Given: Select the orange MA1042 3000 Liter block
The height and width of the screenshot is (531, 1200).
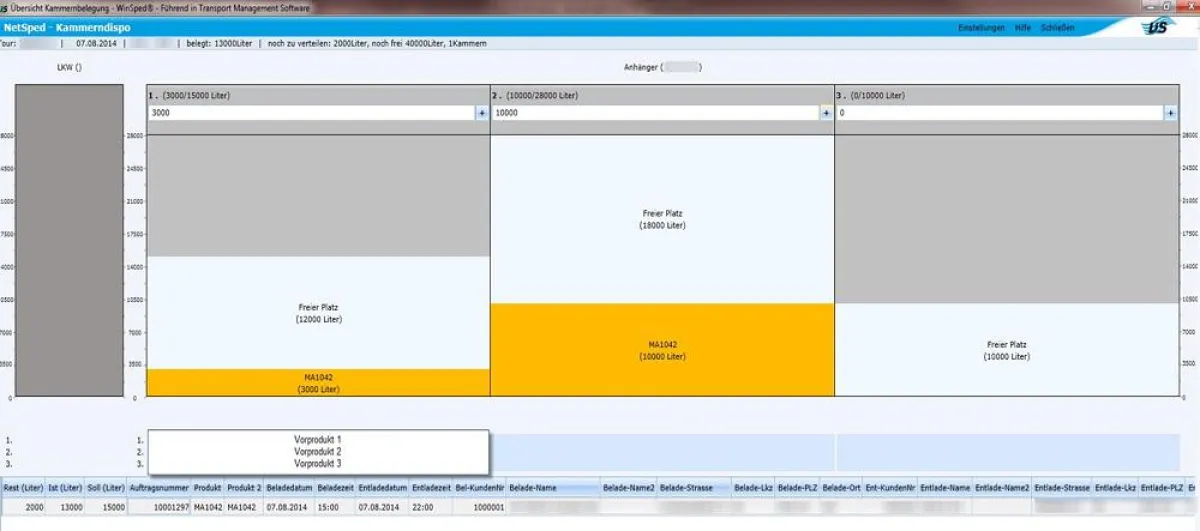Looking at the screenshot, I should (x=318, y=383).
